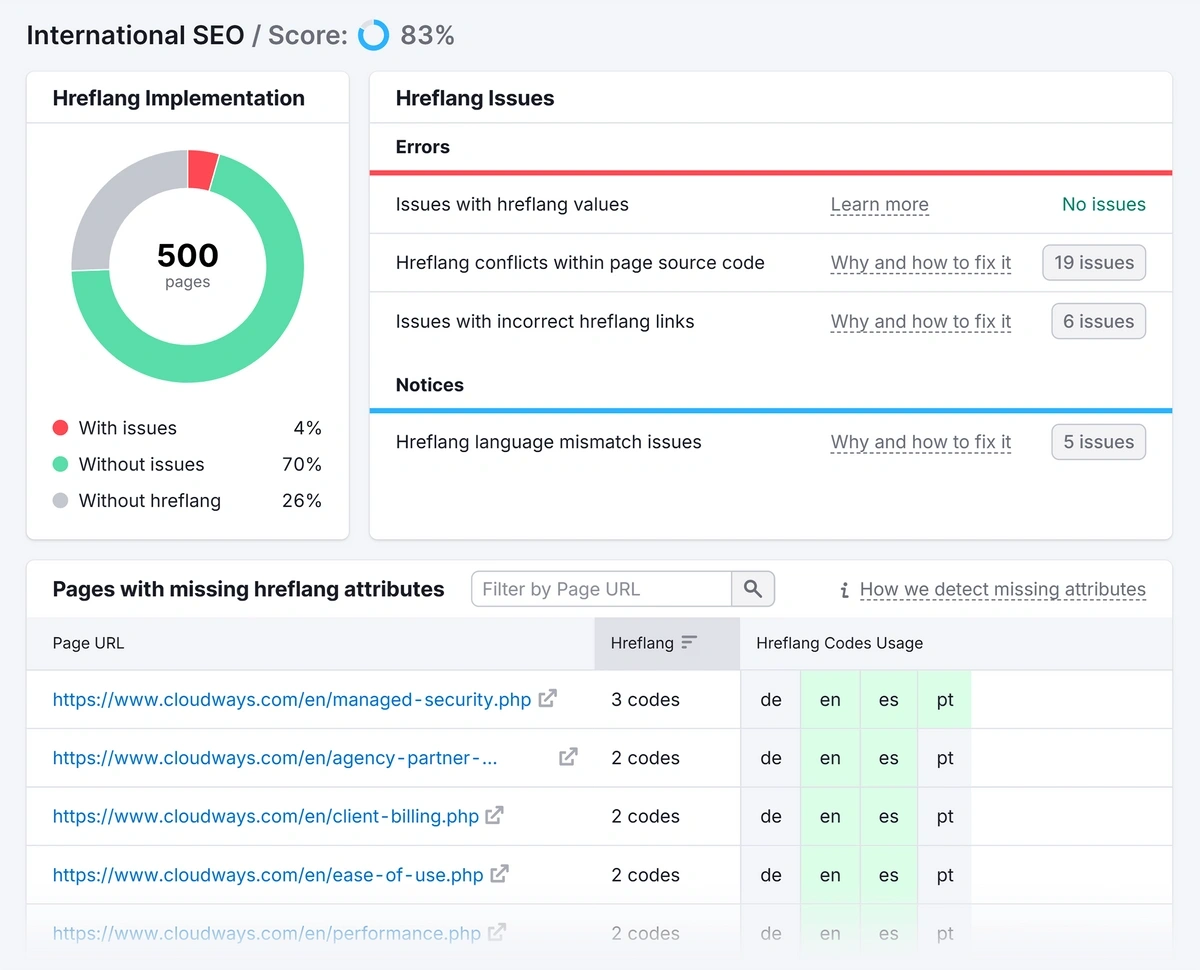Open managed-security.php via its external link icon
1200x970 pixels.
click(547, 699)
